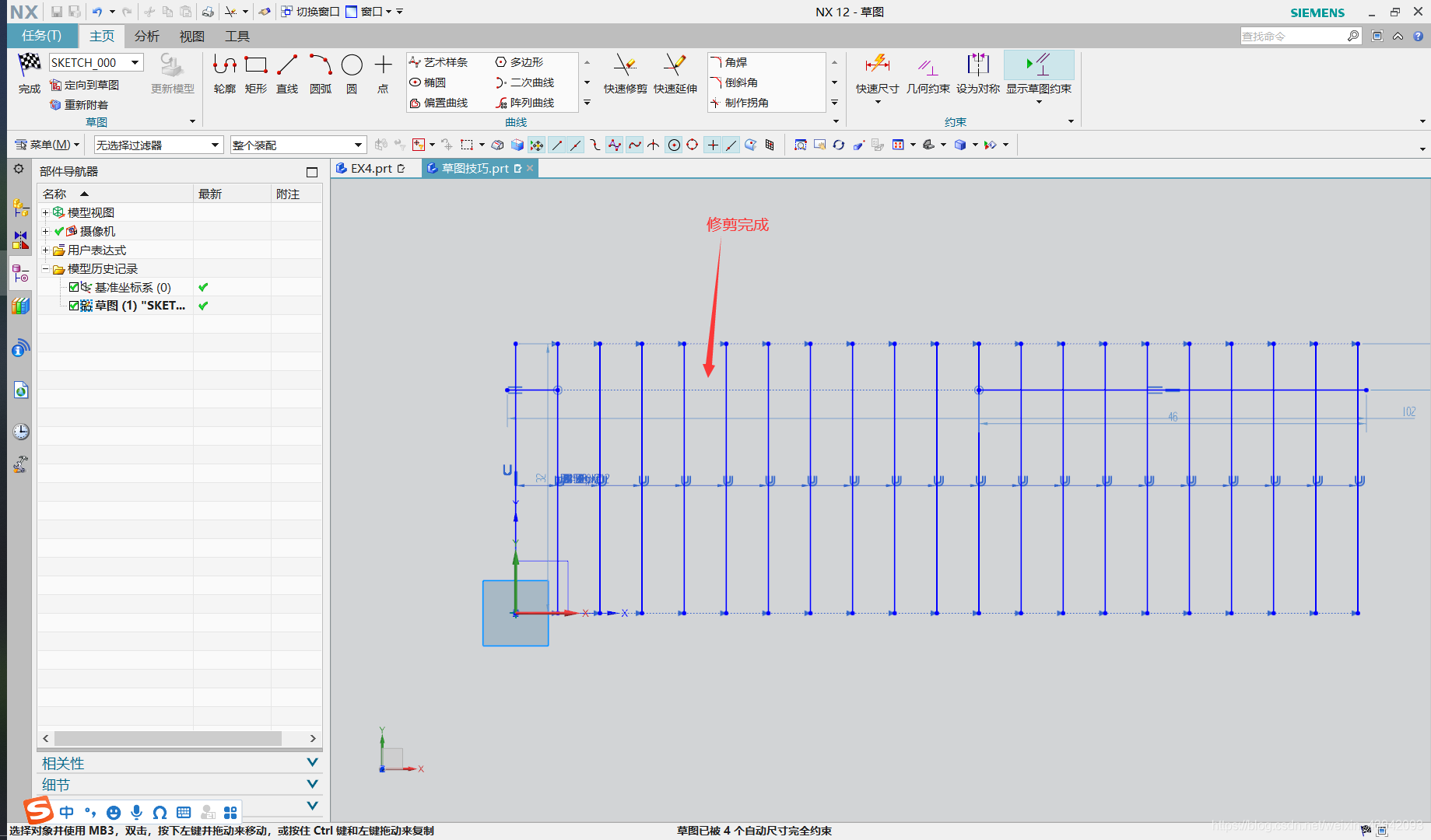Image resolution: width=1431 pixels, height=840 pixels.
Task: Close the 草图技巧.prt document tab
Action: pyautogui.click(x=530, y=168)
